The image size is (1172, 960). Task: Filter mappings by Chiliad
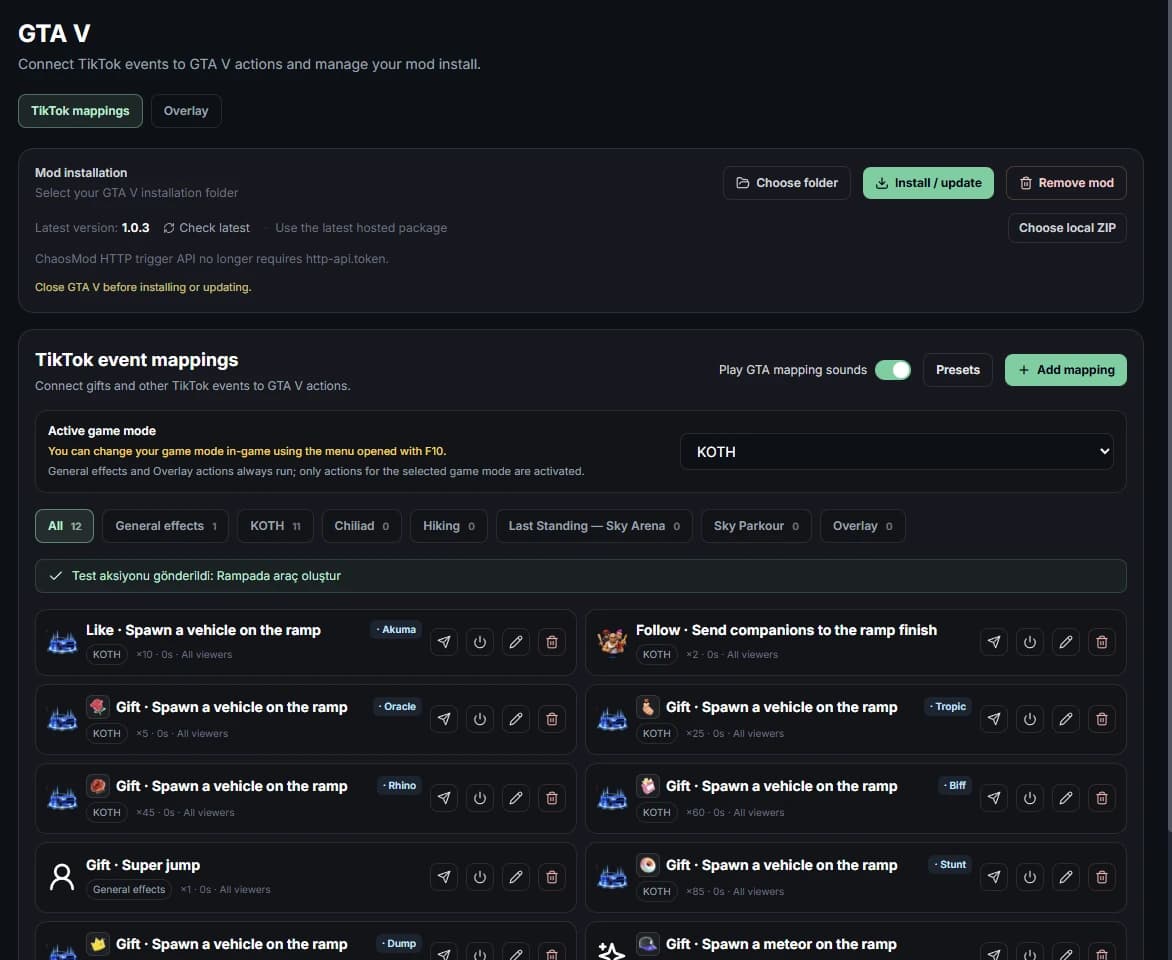(362, 526)
